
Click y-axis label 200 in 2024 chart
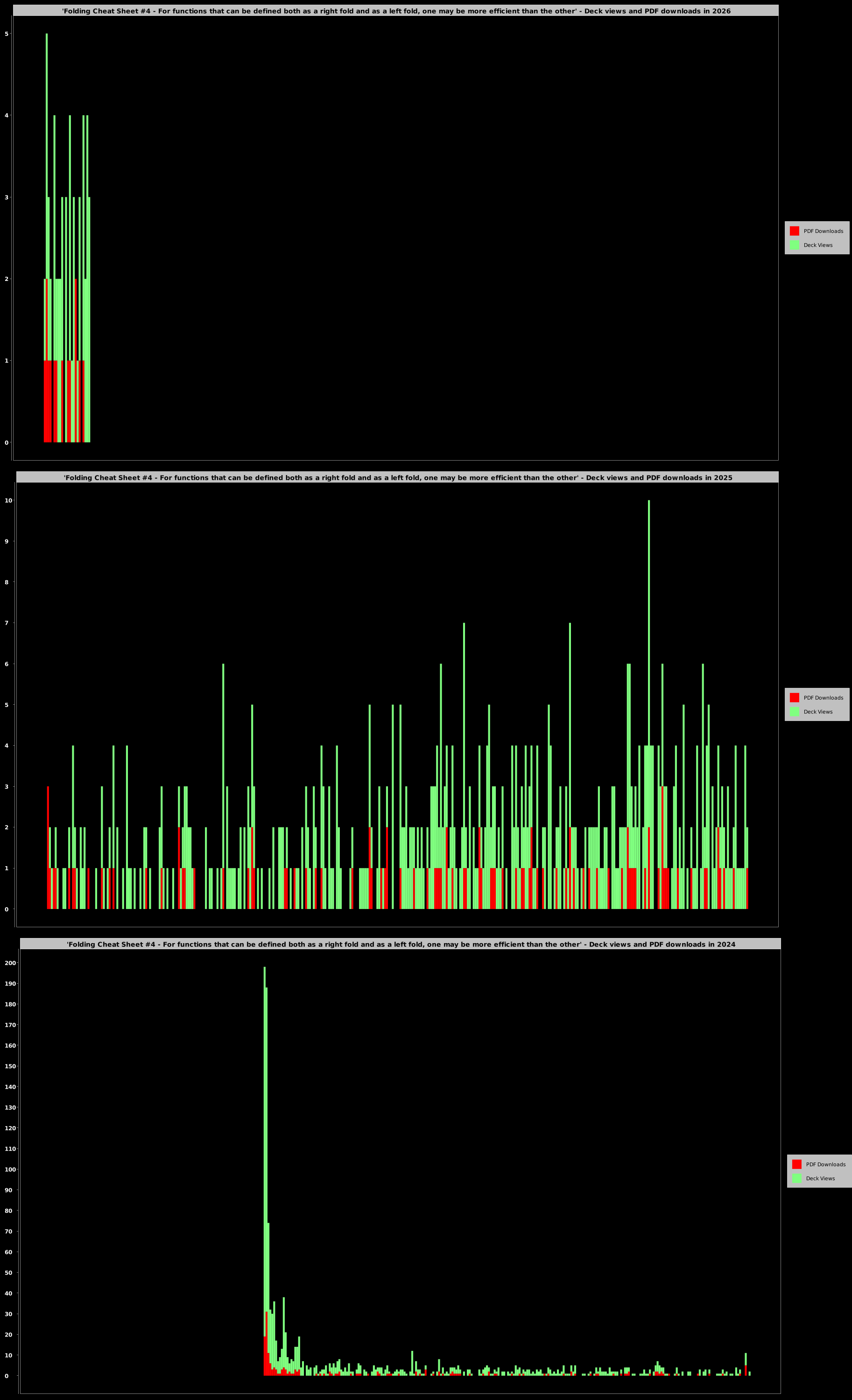(x=10, y=963)
